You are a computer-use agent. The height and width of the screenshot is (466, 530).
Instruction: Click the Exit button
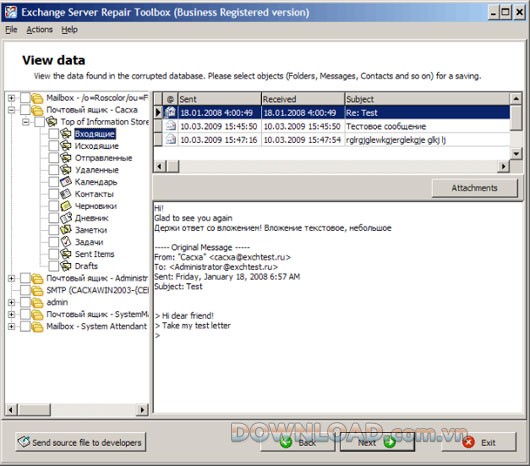click(479, 442)
